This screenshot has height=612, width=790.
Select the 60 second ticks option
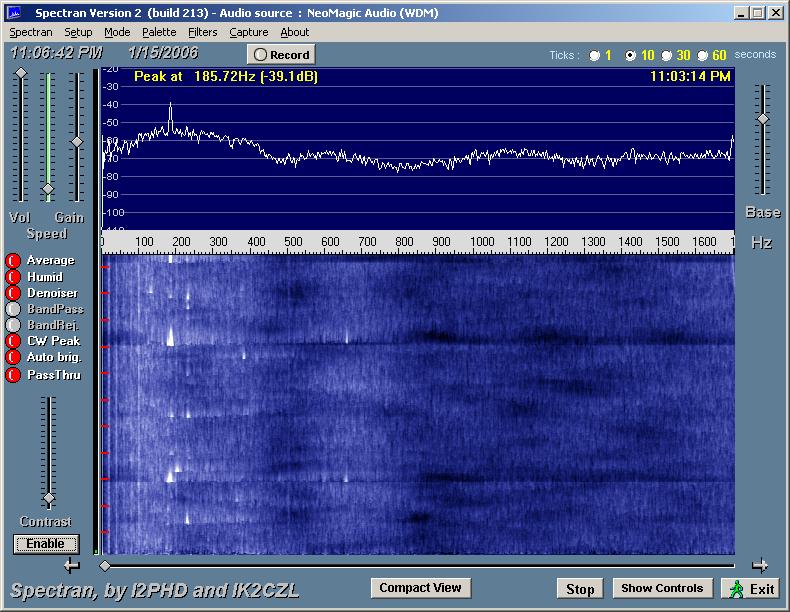[x=702, y=55]
